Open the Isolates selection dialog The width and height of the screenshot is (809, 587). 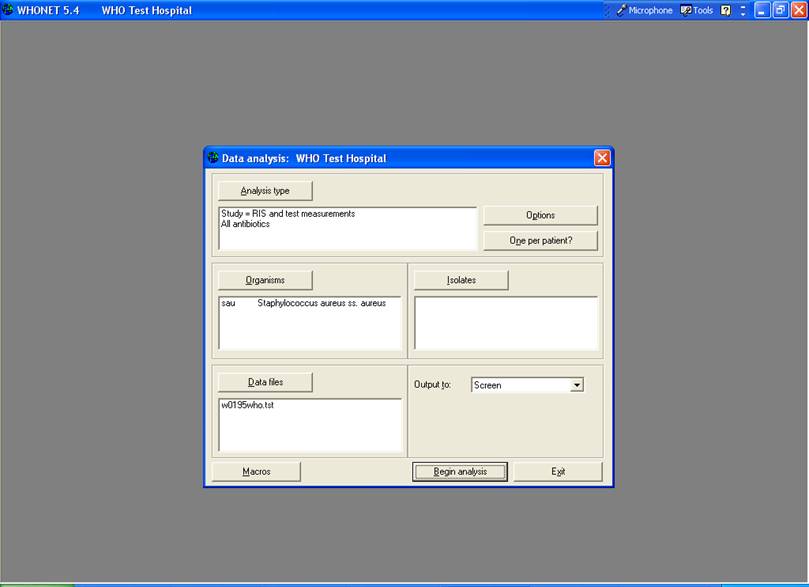click(461, 280)
